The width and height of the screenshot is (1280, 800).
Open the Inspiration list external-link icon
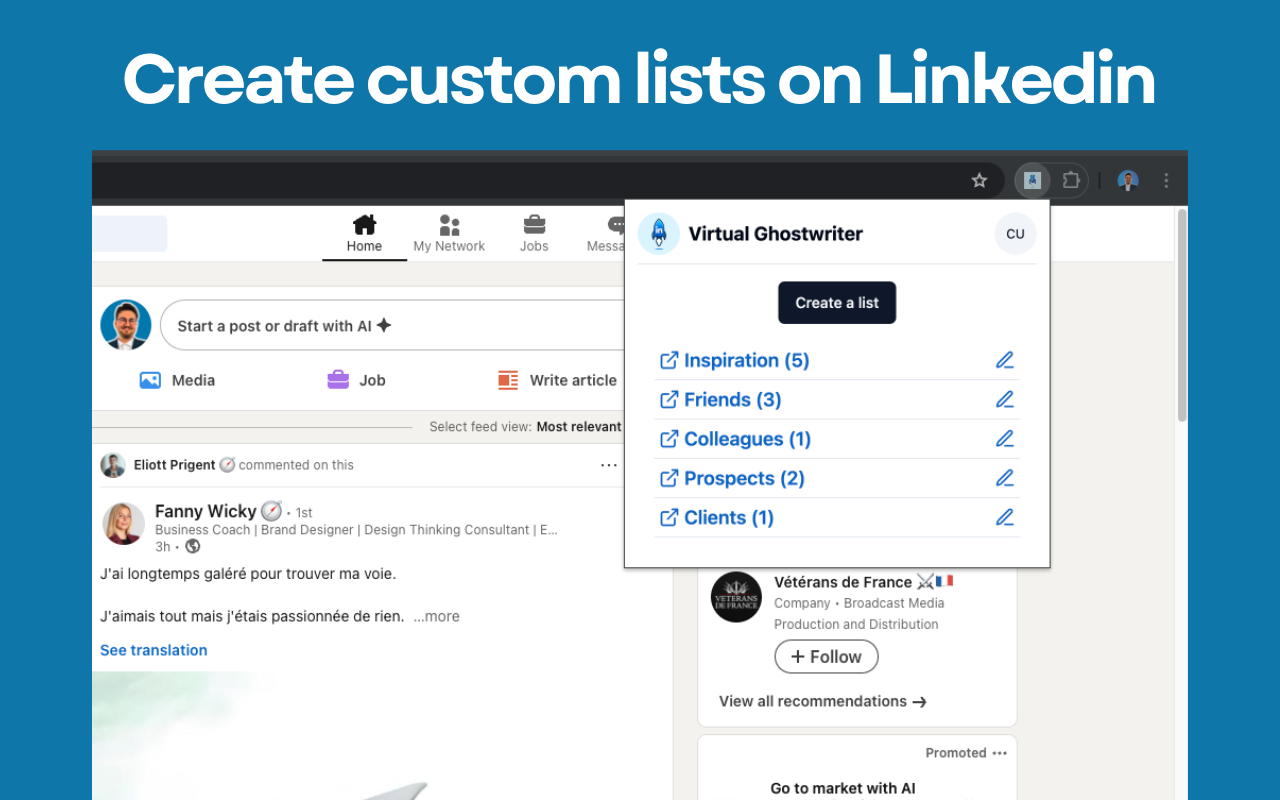point(668,360)
